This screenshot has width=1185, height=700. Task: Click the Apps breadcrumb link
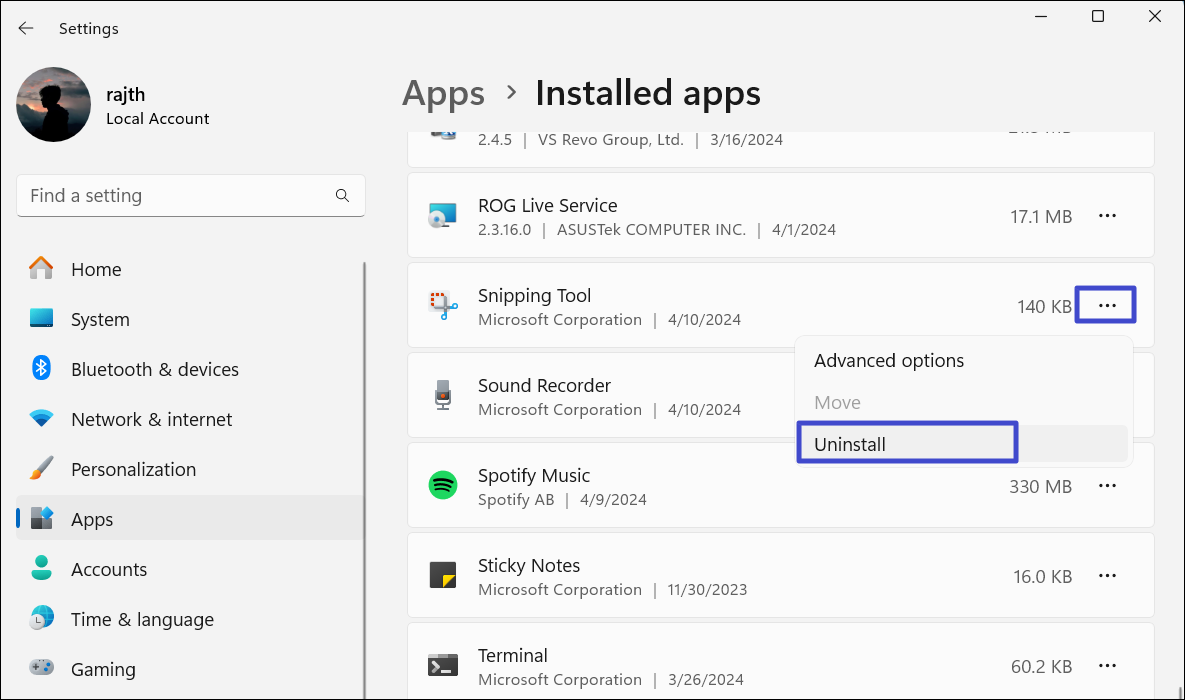[x=443, y=94]
